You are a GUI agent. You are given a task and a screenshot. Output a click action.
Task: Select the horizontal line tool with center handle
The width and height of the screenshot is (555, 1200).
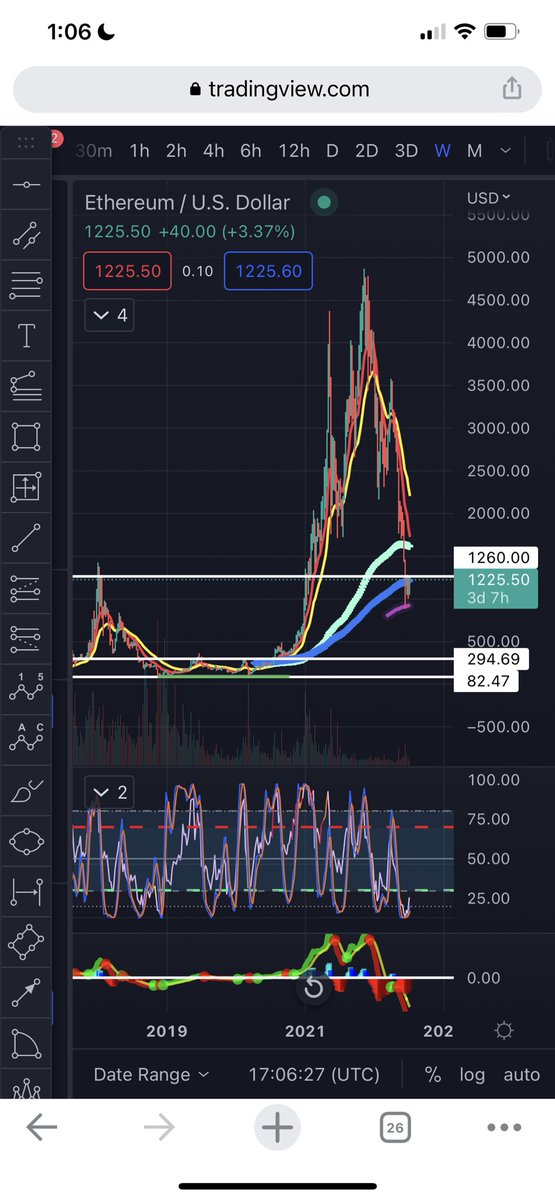pos(26,186)
